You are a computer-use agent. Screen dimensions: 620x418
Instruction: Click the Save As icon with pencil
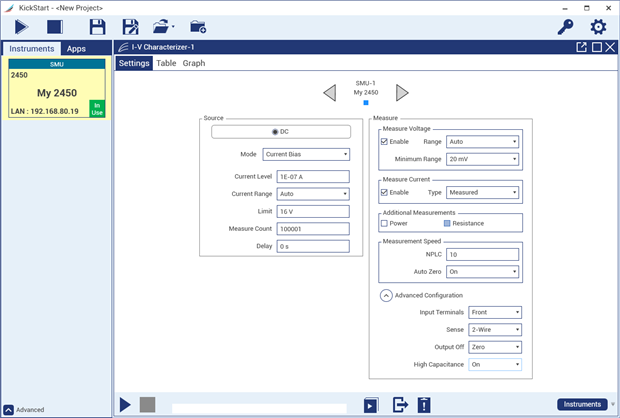[x=130, y=27]
